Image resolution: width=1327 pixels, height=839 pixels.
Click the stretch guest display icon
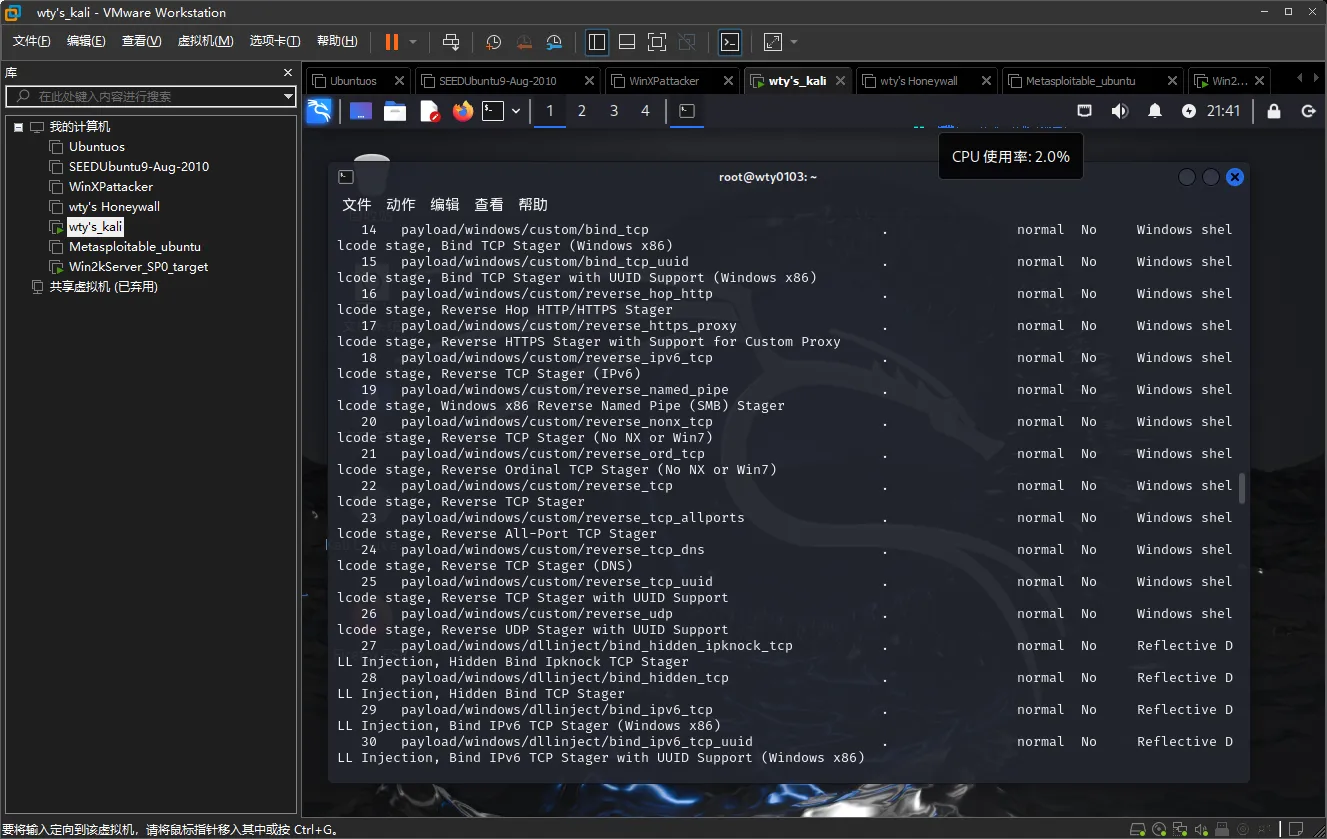[x=773, y=42]
